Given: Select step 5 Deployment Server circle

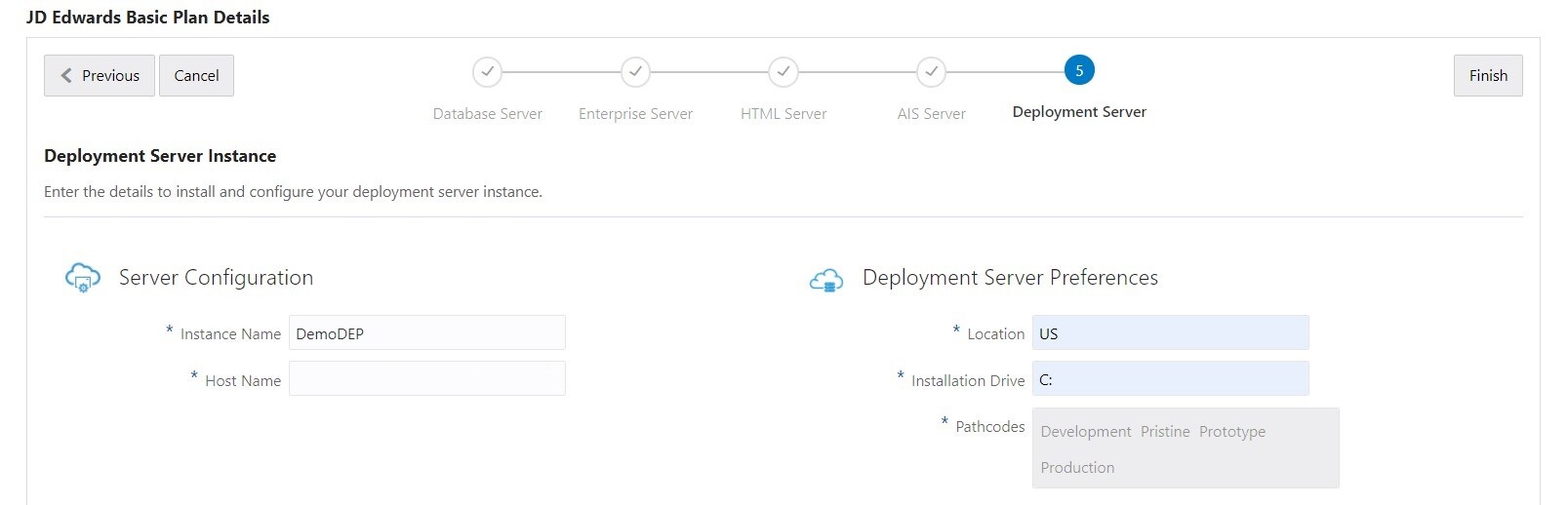Looking at the screenshot, I should (x=1079, y=70).
